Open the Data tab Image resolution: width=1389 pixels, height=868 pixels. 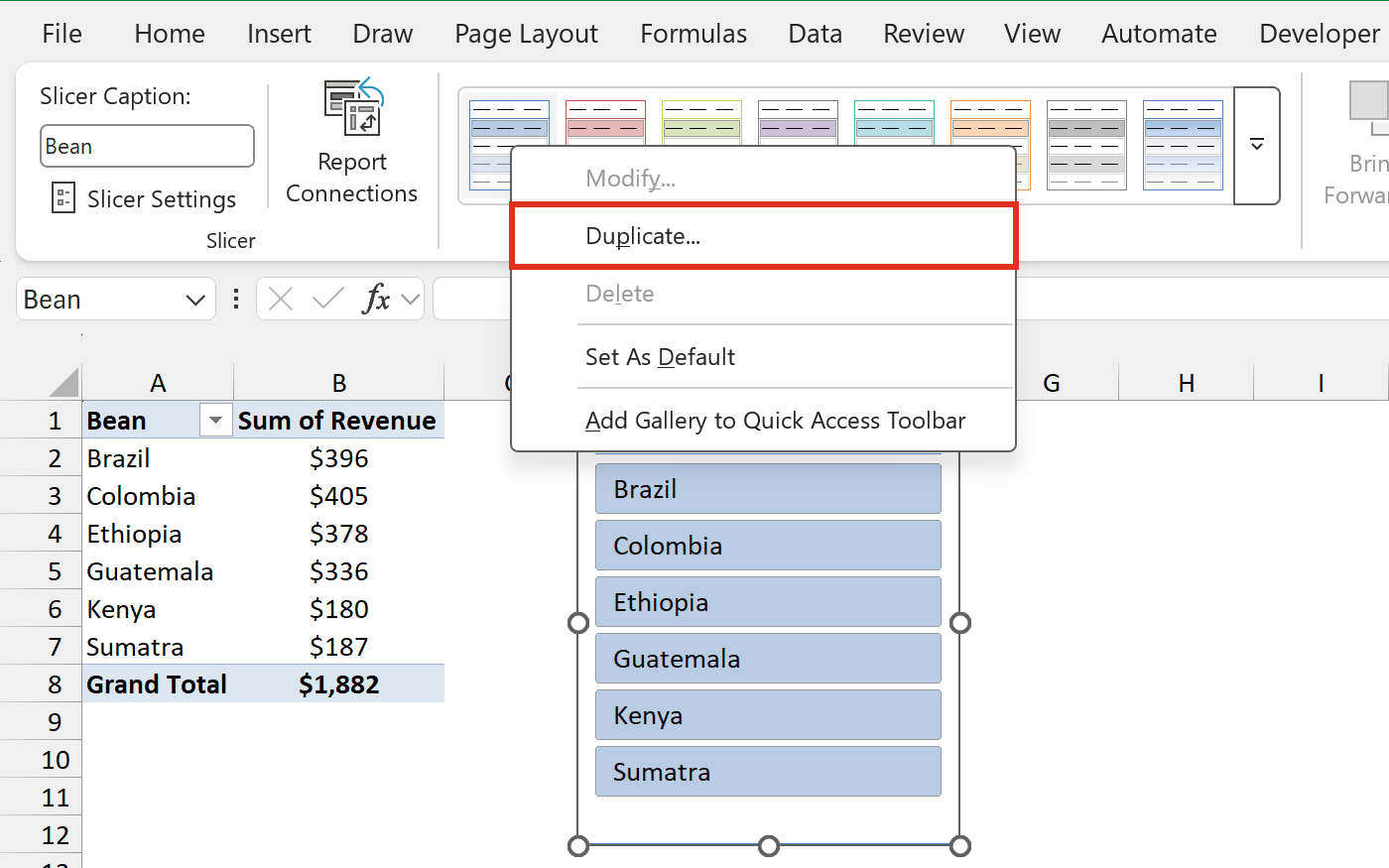tap(816, 34)
